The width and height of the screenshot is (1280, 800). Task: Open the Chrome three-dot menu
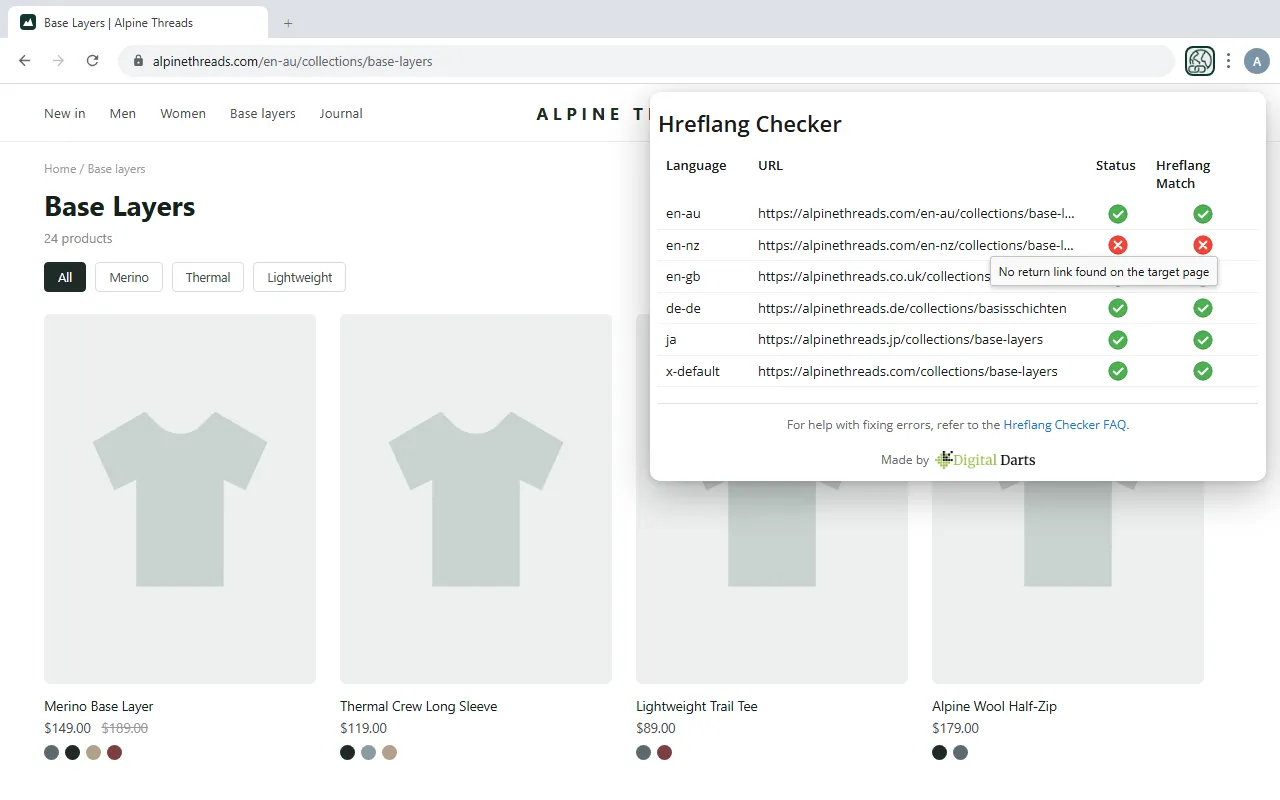coord(1228,61)
